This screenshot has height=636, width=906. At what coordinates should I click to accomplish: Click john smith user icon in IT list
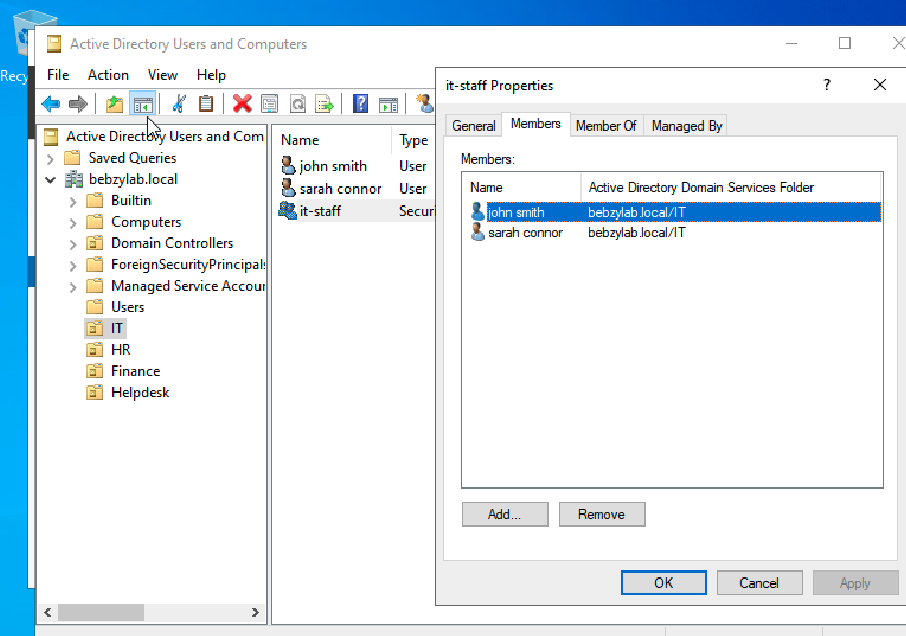click(x=288, y=166)
